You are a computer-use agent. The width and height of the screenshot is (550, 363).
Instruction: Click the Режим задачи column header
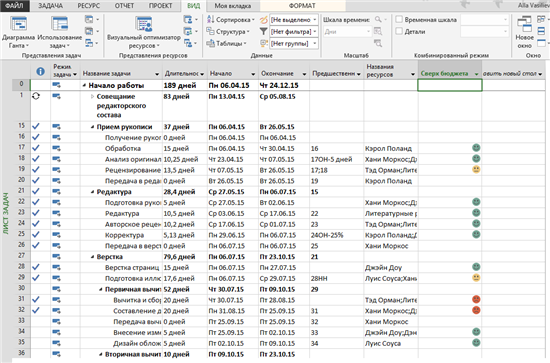pyautogui.click(x=65, y=70)
